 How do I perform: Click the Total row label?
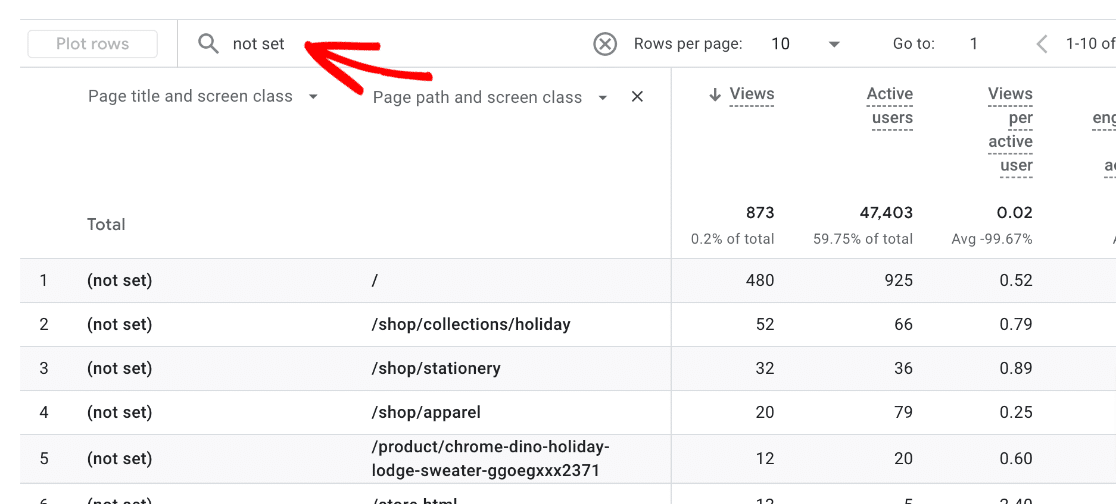tap(106, 224)
